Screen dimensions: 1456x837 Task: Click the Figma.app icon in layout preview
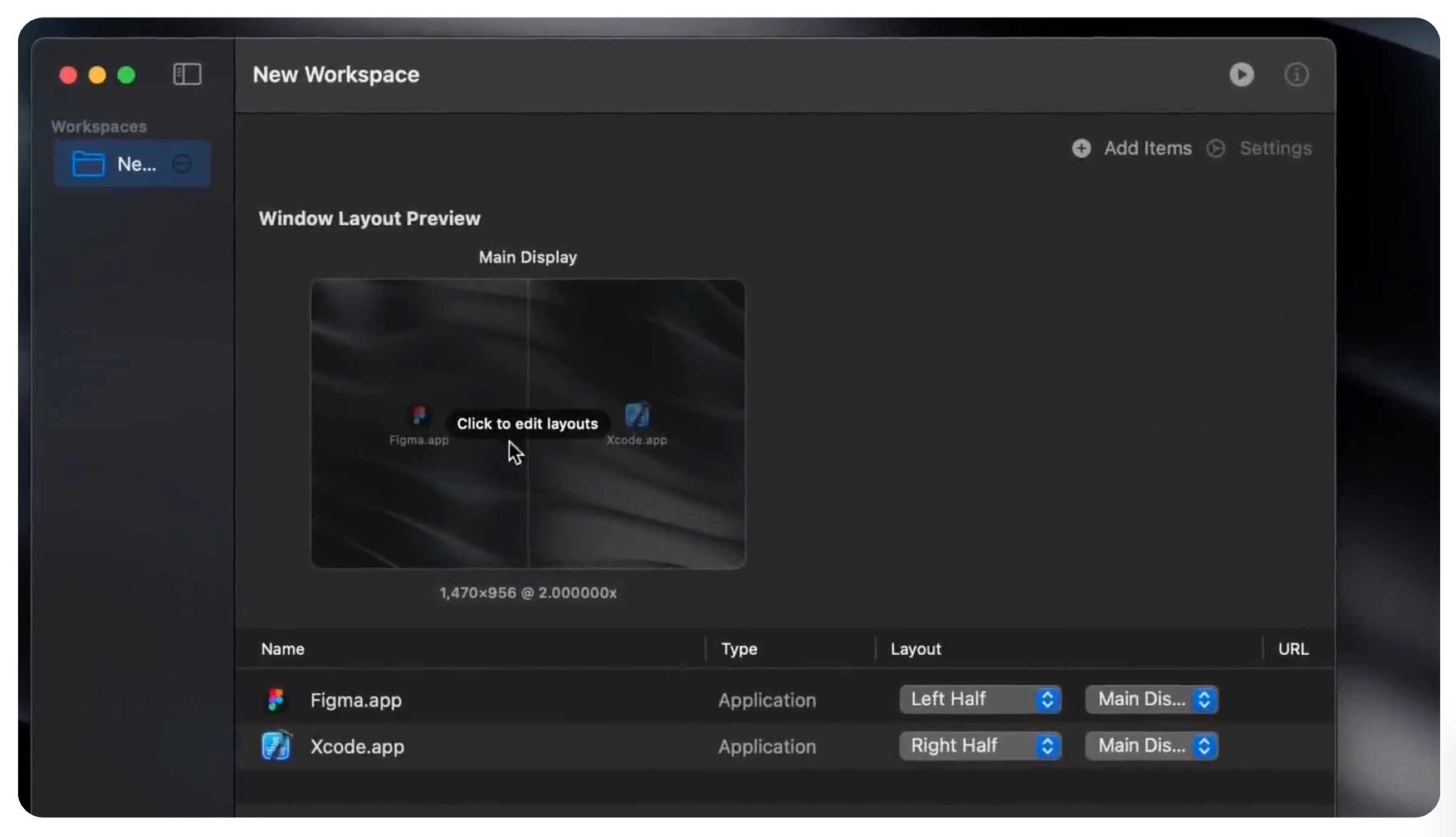pos(419,416)
